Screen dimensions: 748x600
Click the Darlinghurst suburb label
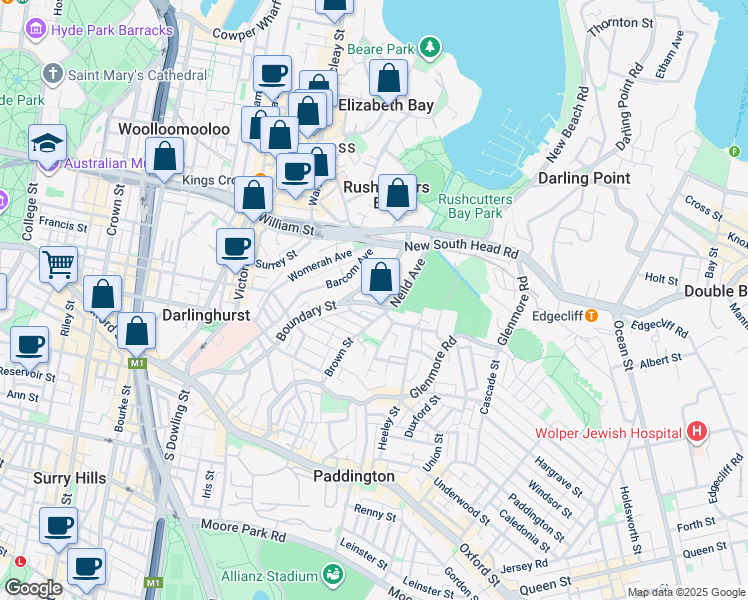click(206, 315)
